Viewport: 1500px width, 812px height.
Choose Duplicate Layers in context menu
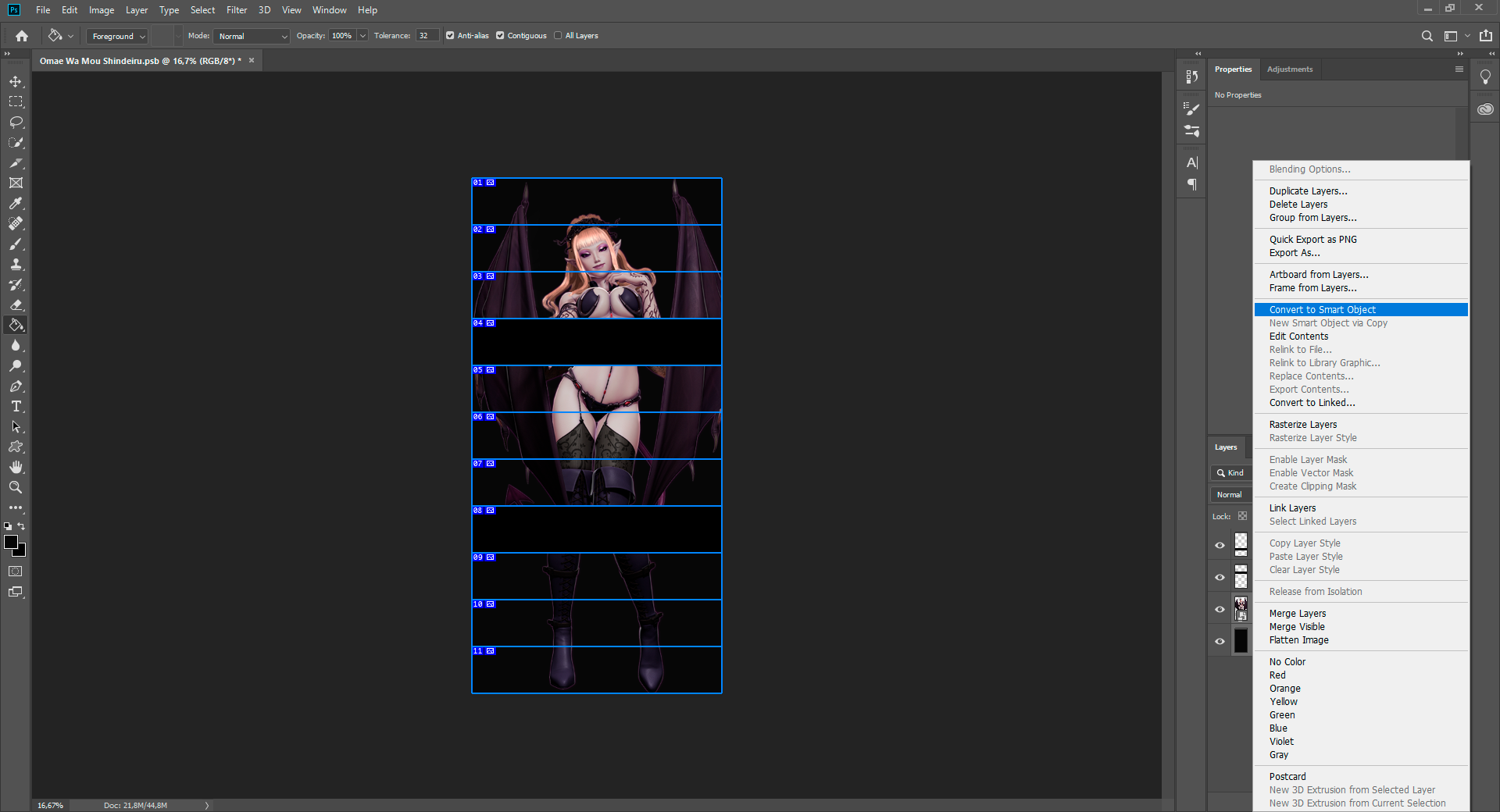click(1361, 191)
